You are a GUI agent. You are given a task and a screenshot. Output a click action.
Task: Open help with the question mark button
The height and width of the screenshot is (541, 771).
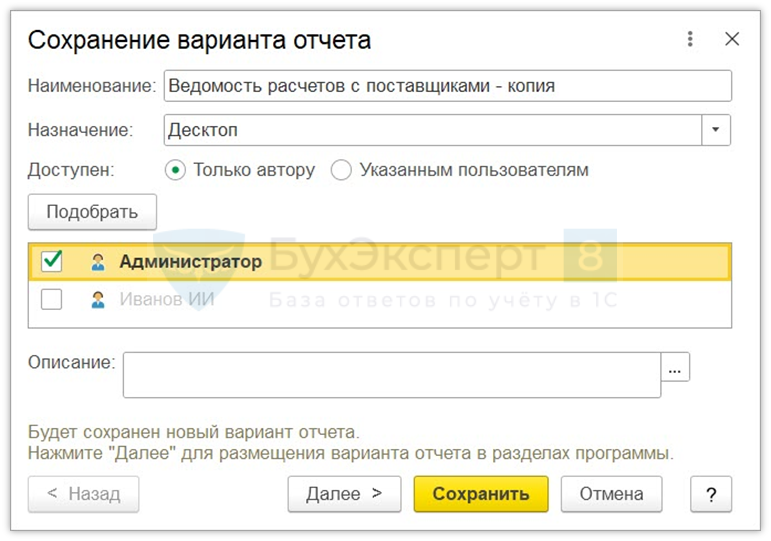pos(711,494)
